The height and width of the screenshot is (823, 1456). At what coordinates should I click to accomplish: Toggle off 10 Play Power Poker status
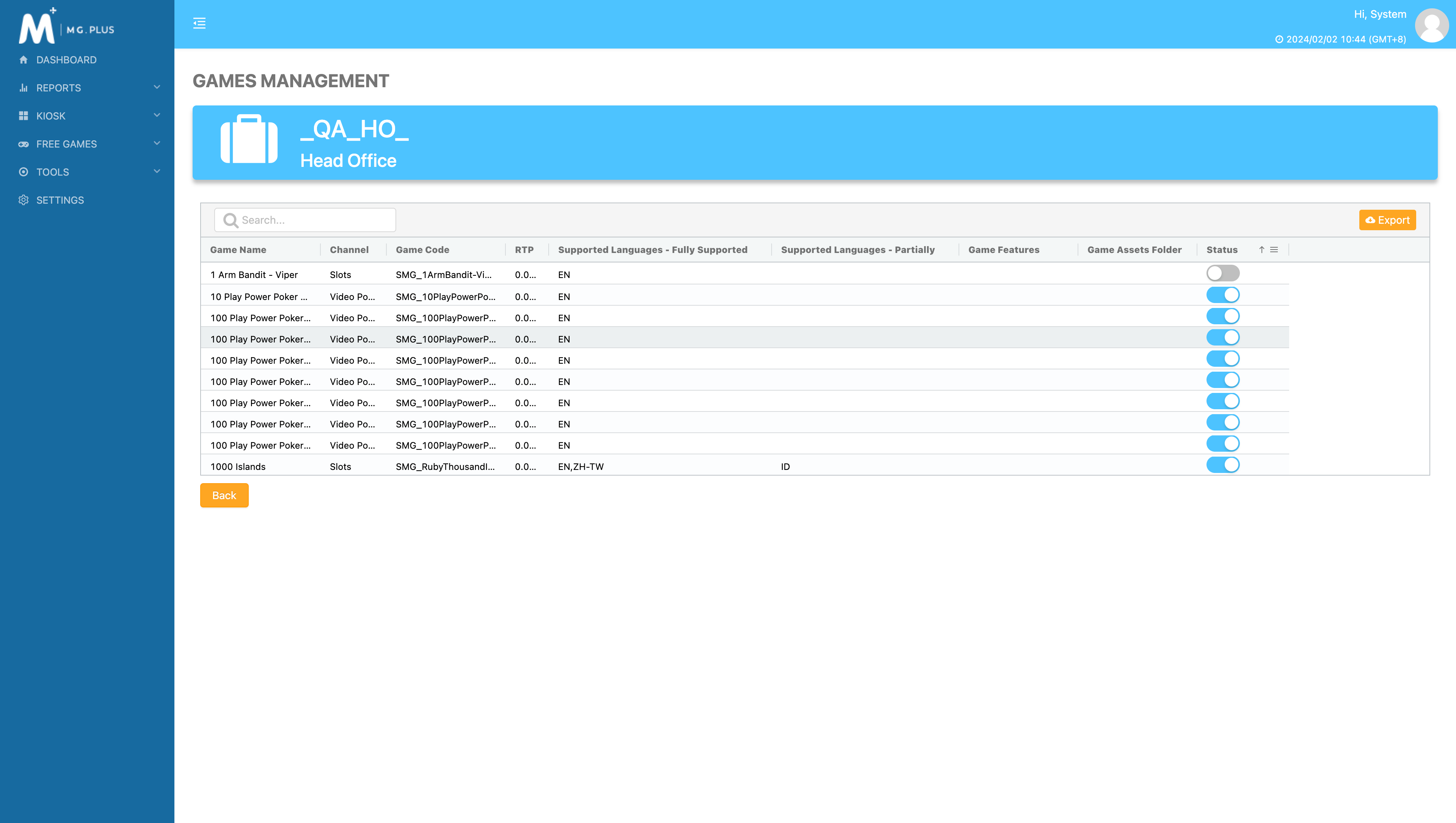1222,295
